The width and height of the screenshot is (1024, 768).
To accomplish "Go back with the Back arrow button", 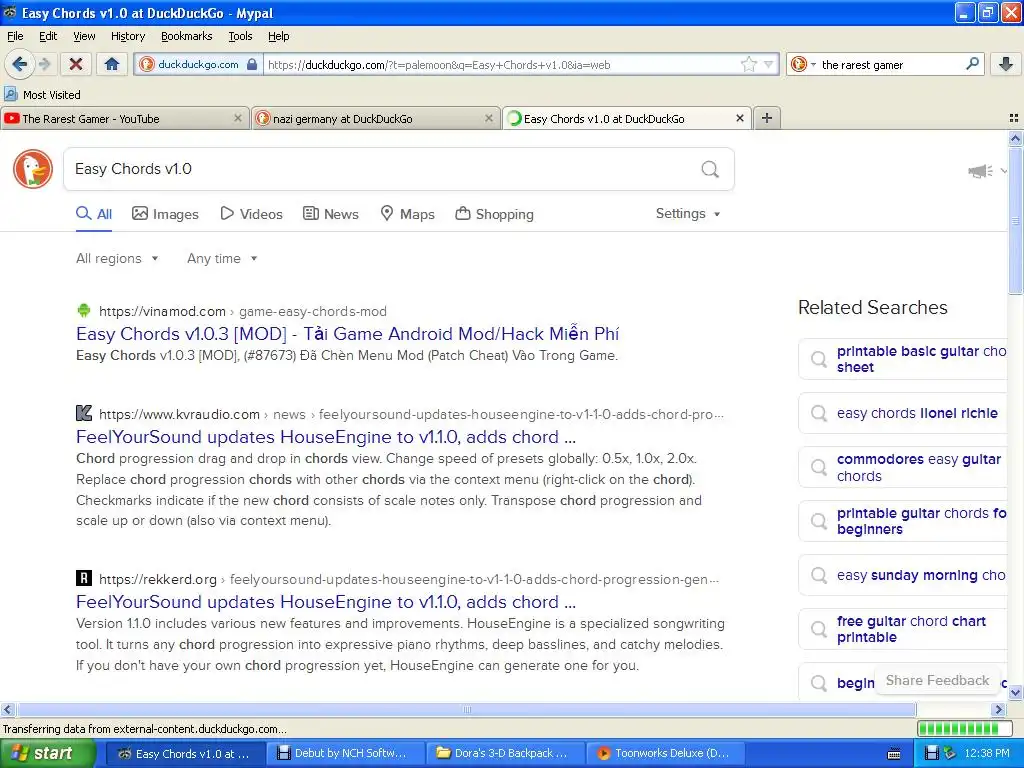I will click(20, 64).
